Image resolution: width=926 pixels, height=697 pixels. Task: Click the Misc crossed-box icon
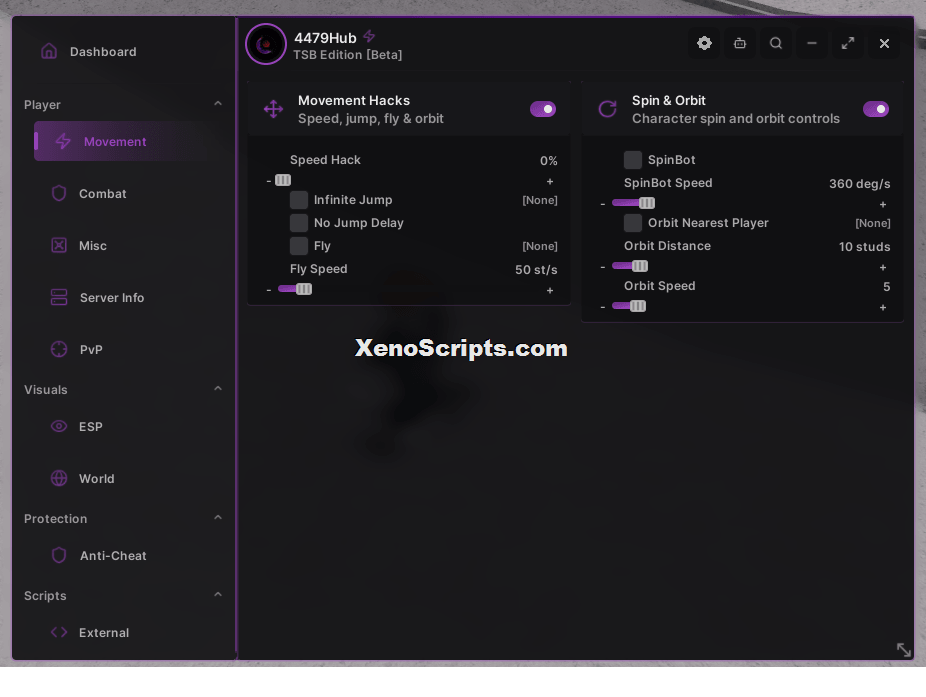[59, 245]
